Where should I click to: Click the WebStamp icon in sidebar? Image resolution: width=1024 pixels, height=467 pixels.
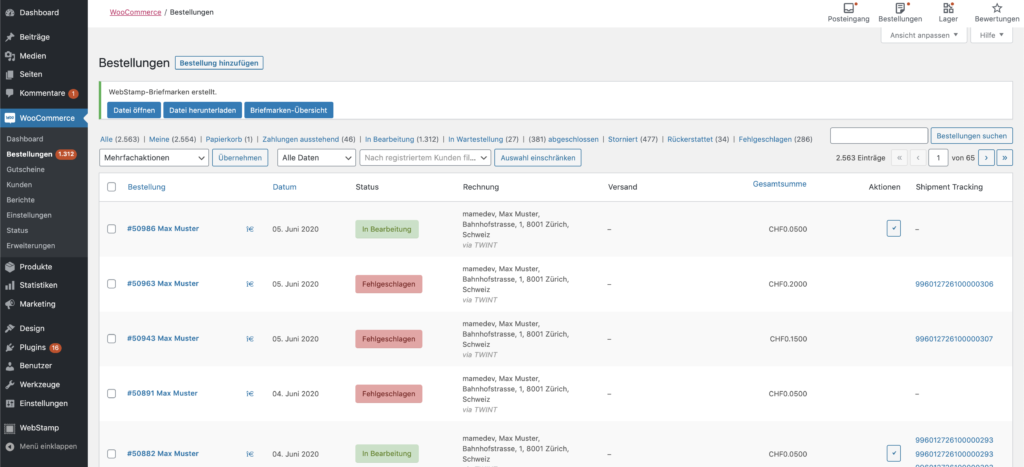click(x=10, y=428)
